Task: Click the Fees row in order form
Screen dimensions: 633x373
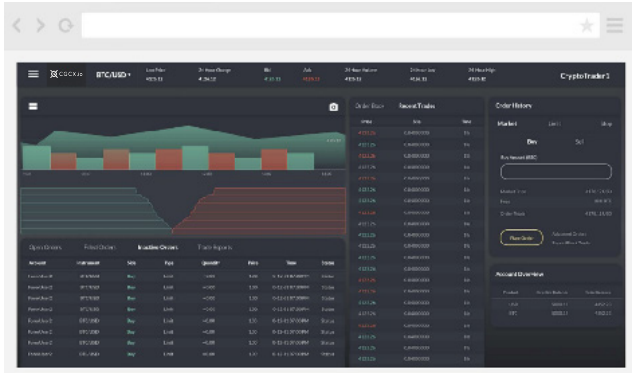Action: 556,201
